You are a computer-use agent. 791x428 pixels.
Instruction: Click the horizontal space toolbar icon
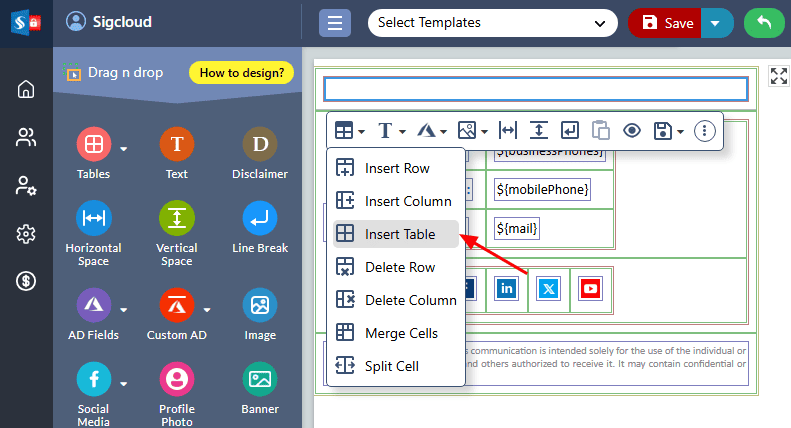click(x=507, y=130)
